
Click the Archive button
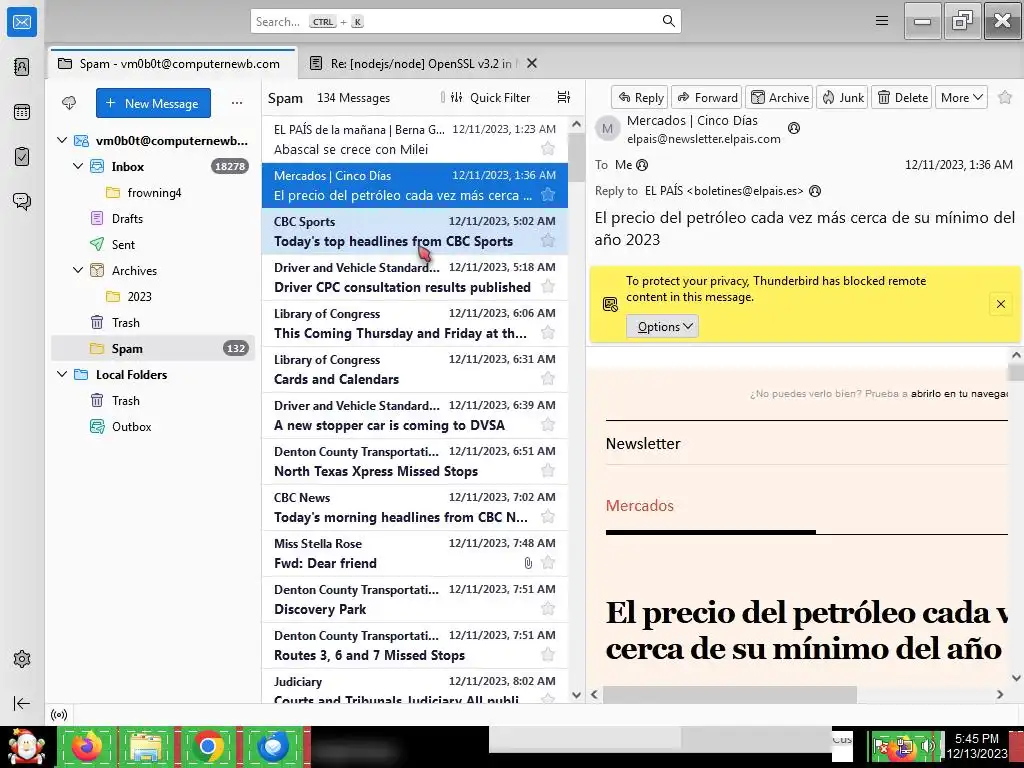click(779, 97)
